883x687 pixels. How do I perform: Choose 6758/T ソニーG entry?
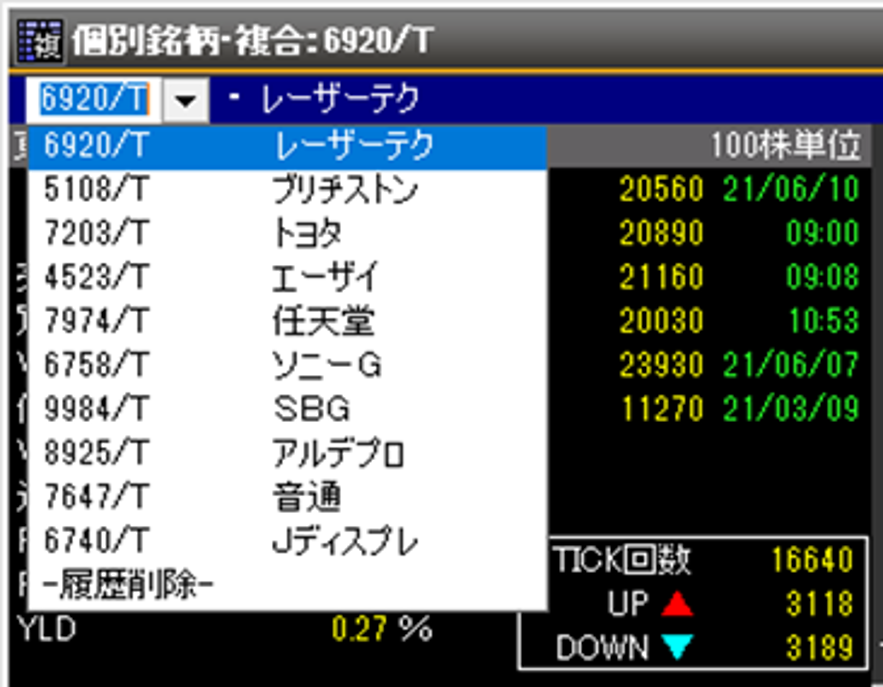[x=288, y=365]
